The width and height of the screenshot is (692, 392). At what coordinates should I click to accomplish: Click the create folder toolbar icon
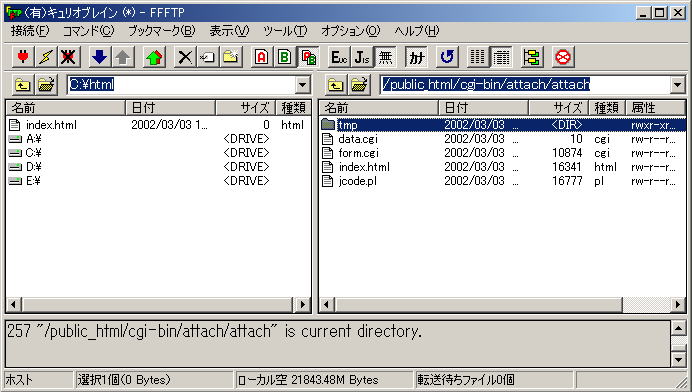point(231,57)
